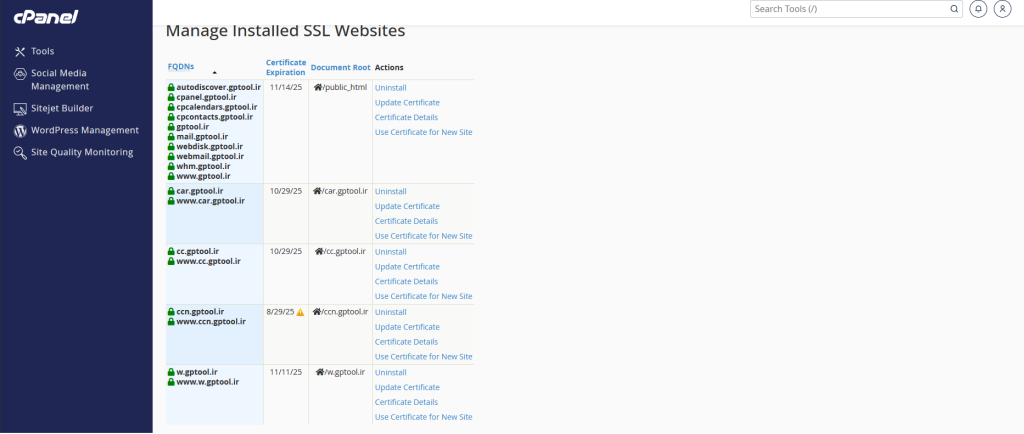This screenshot has width=1024, height=434.
Task: Use /public_html certificate for new site
Action: [x=423, y=132]
